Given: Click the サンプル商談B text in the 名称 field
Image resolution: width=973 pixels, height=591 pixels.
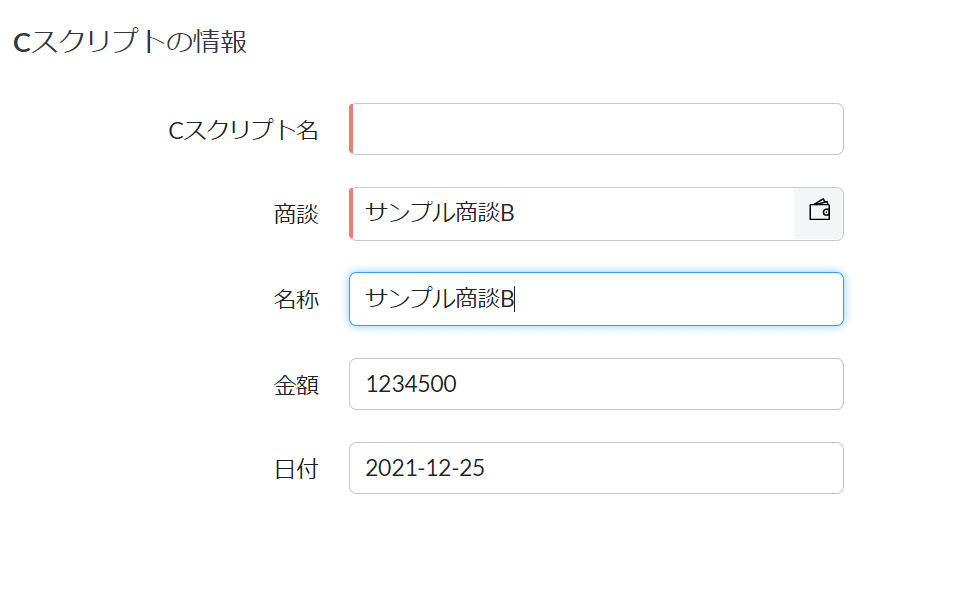Looking at the screenshot, I should pyautogui.click(x=439, y=298).
